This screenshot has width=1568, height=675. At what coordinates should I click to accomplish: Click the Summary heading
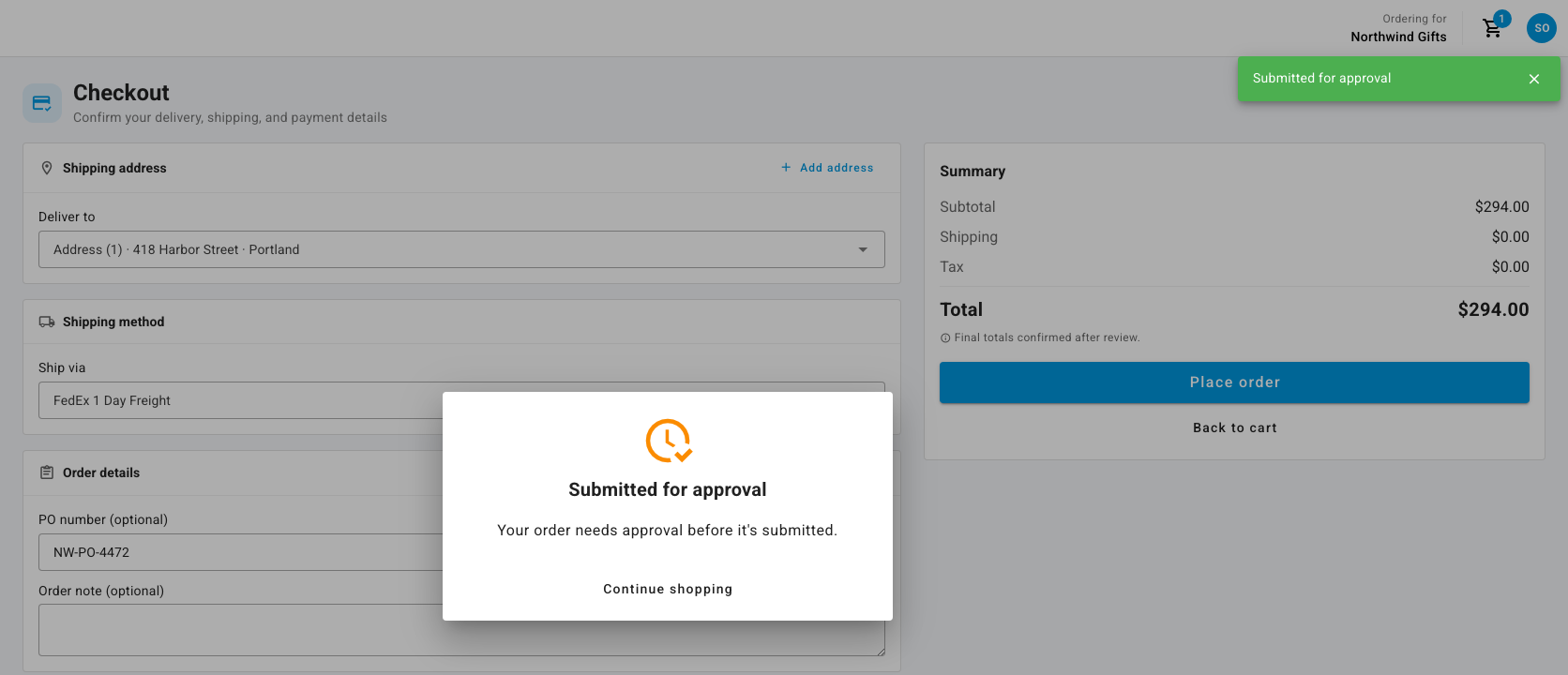(x=972, y=172)
